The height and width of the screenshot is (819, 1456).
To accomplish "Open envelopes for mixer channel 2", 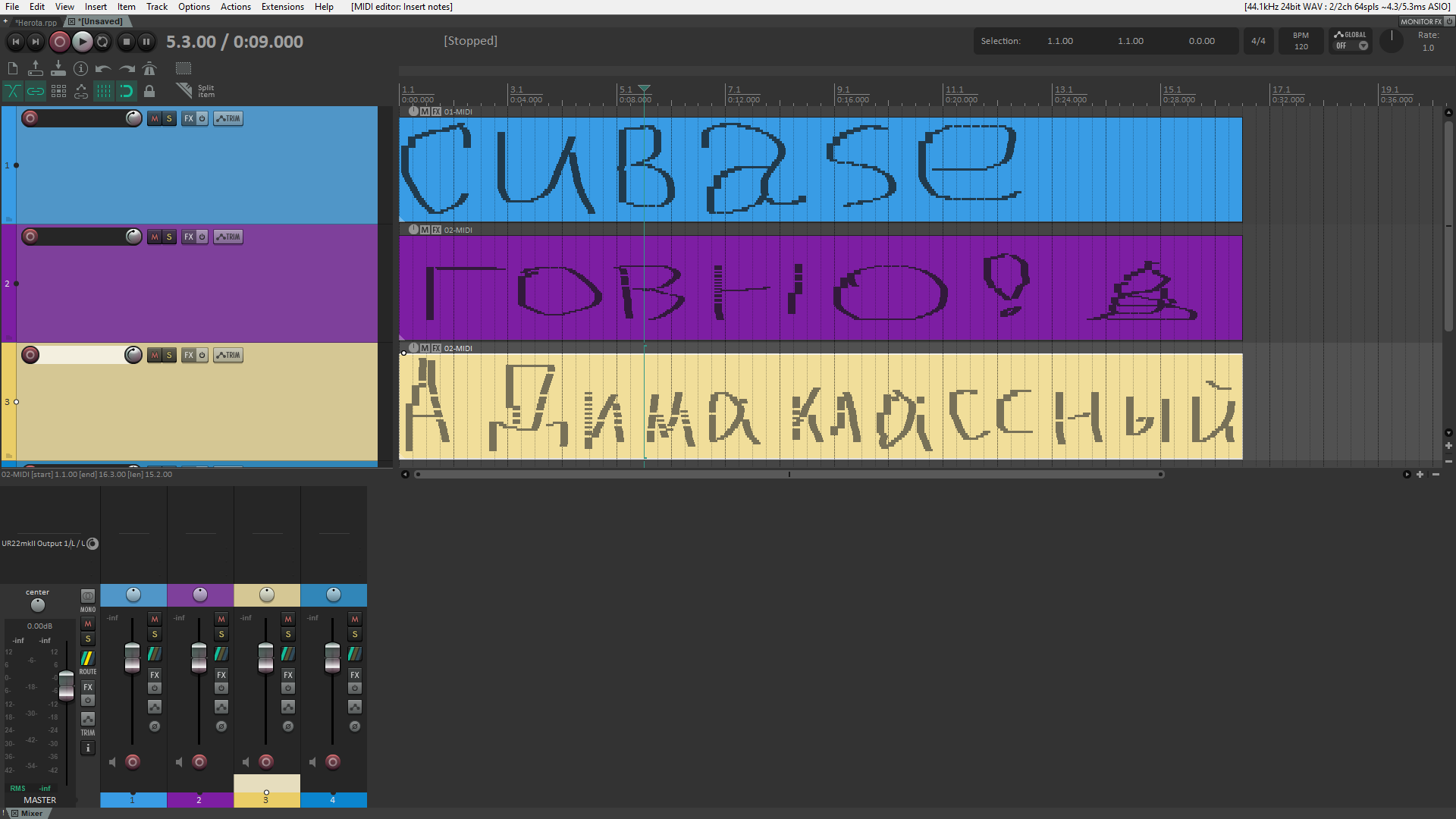I will tap(221, 707).
